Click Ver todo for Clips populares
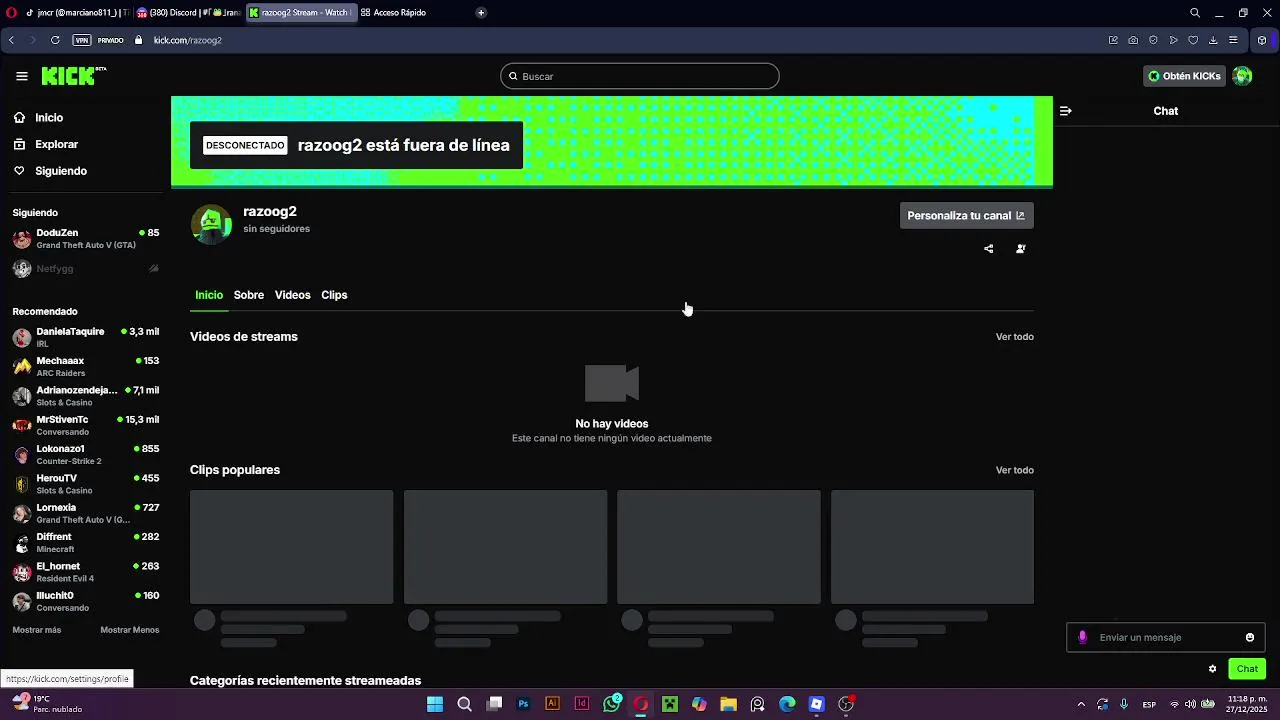This screenshot has width=1280, height=720. [x=1014, y=470]
